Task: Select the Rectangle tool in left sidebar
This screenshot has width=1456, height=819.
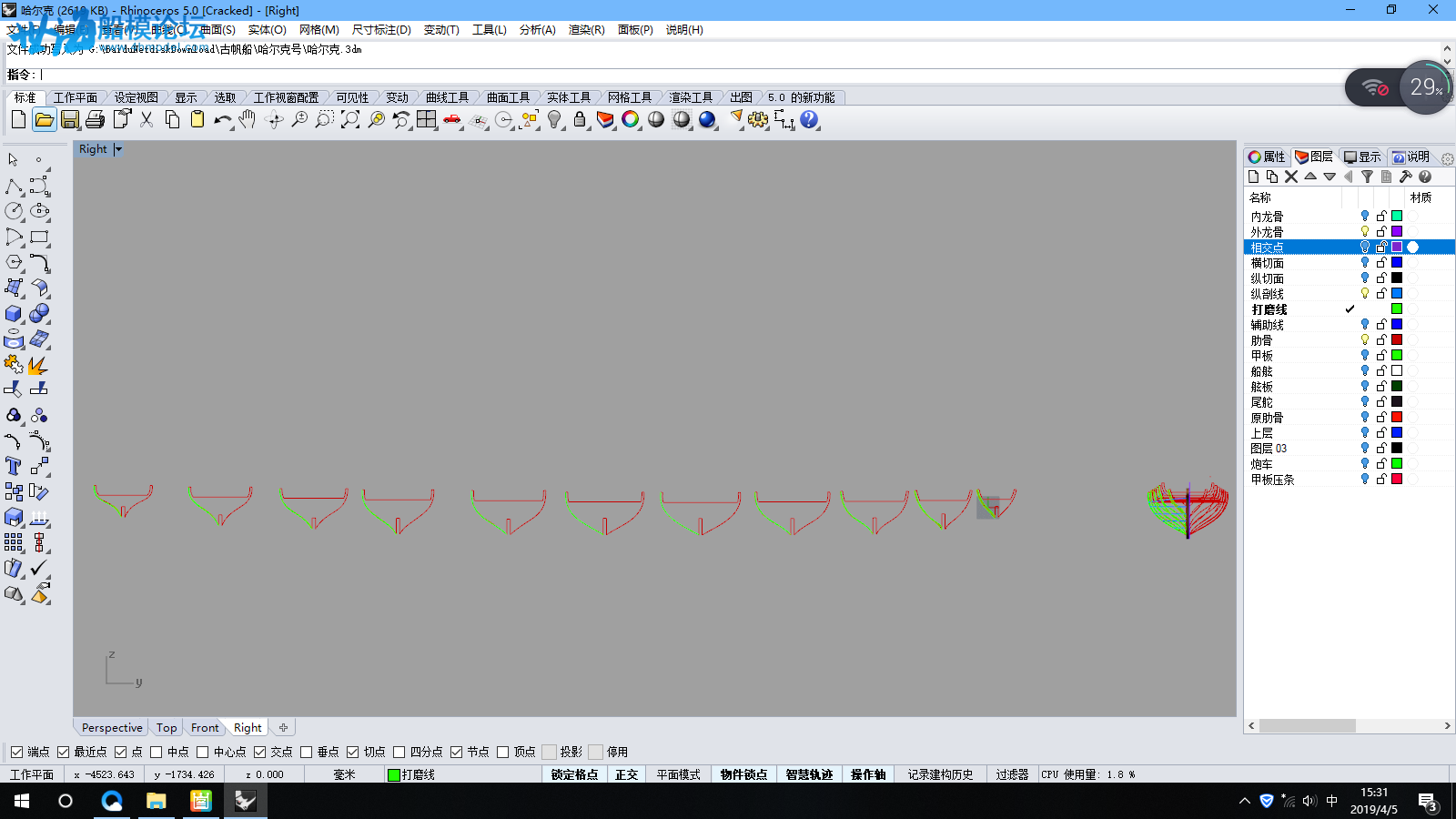Action: pyautogui.click(x=39, y=237)
